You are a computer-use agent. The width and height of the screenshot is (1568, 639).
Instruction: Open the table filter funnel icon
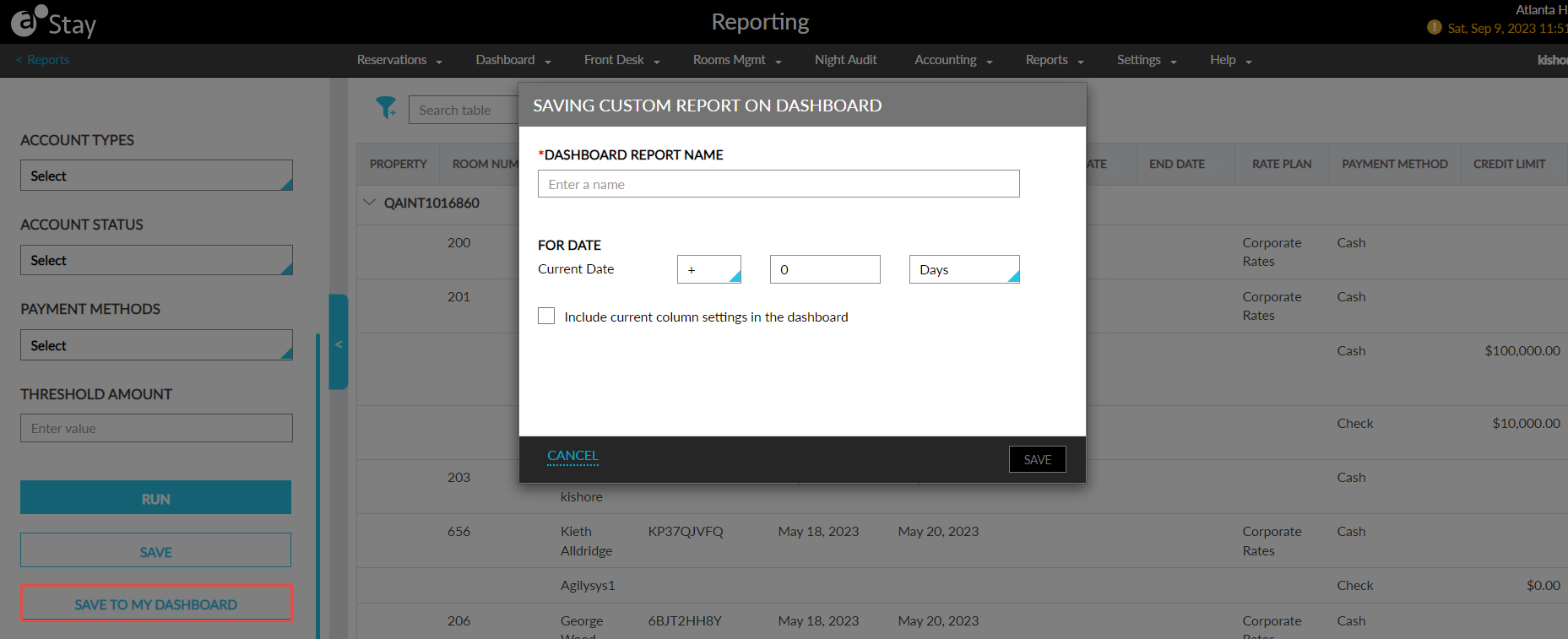pyautogui.click(x=386, y=108)
